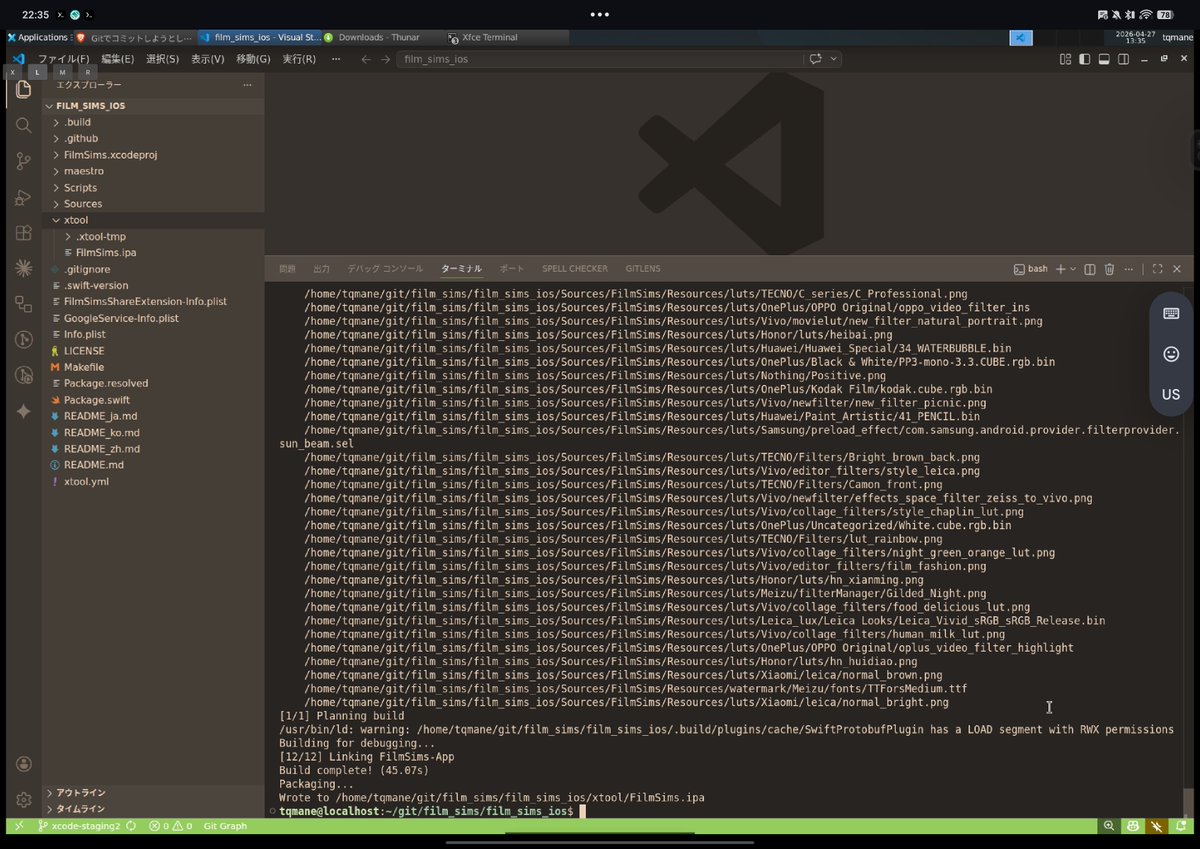Open Git Graph from status bar
The height and width of the screenshot is (849, 1200).
(x=225, y=826)
